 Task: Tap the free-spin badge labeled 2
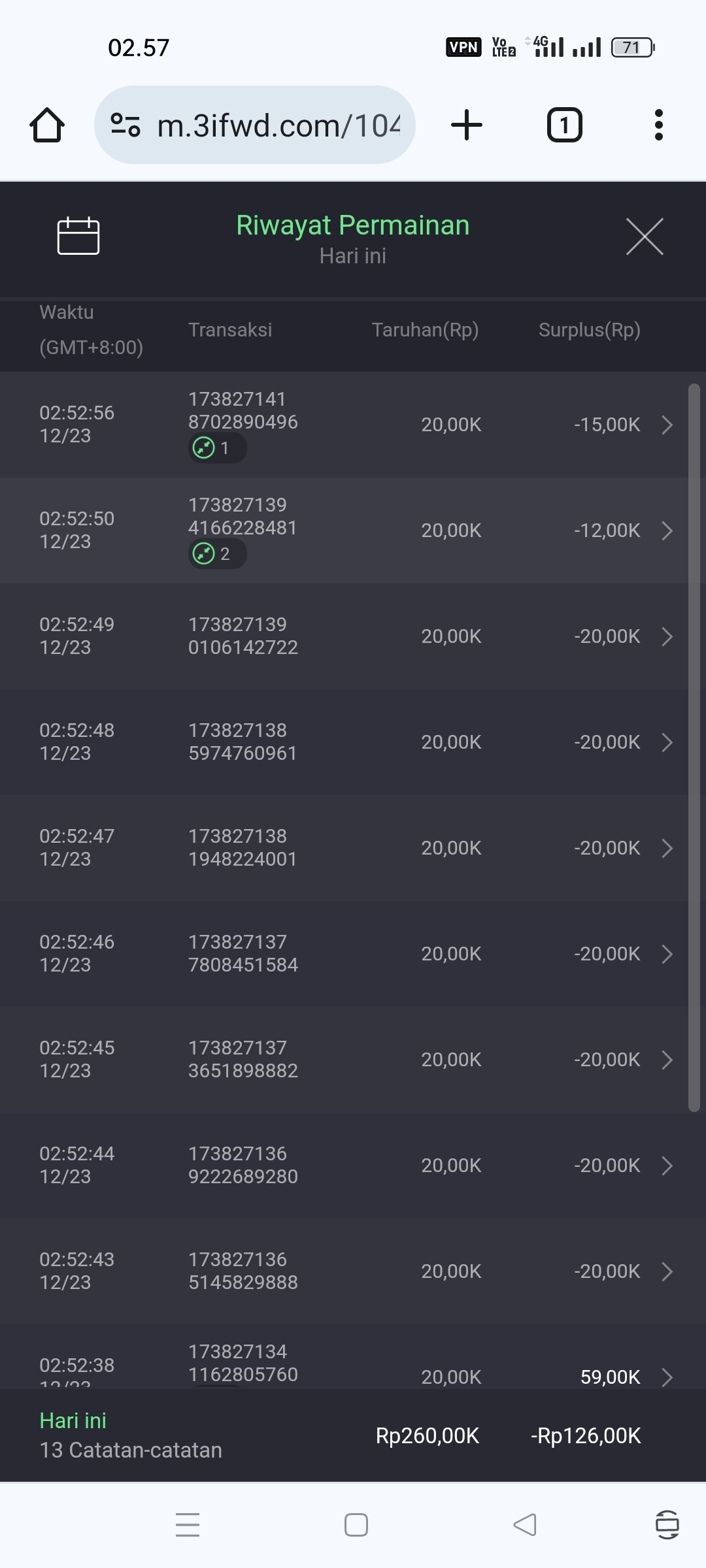point(217,554)
